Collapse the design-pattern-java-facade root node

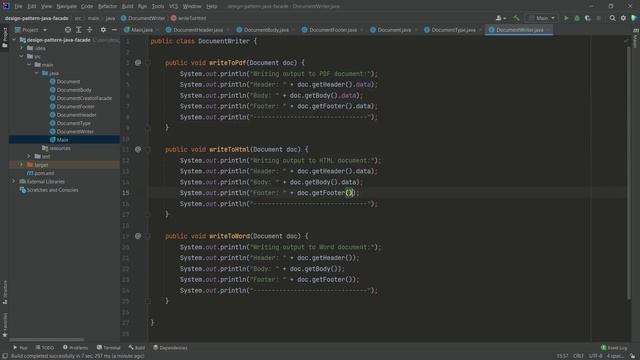(x=14, y=40)
